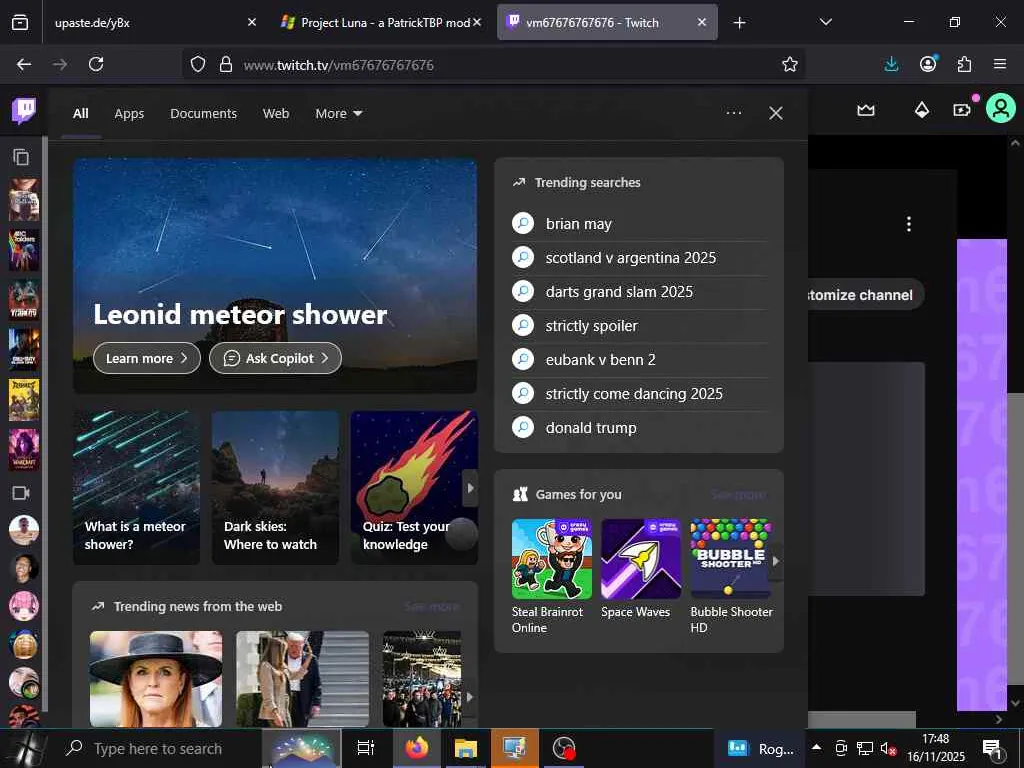Select the All search filter tab
Viewport: 1024px width, 768px height.
(80, 114)
